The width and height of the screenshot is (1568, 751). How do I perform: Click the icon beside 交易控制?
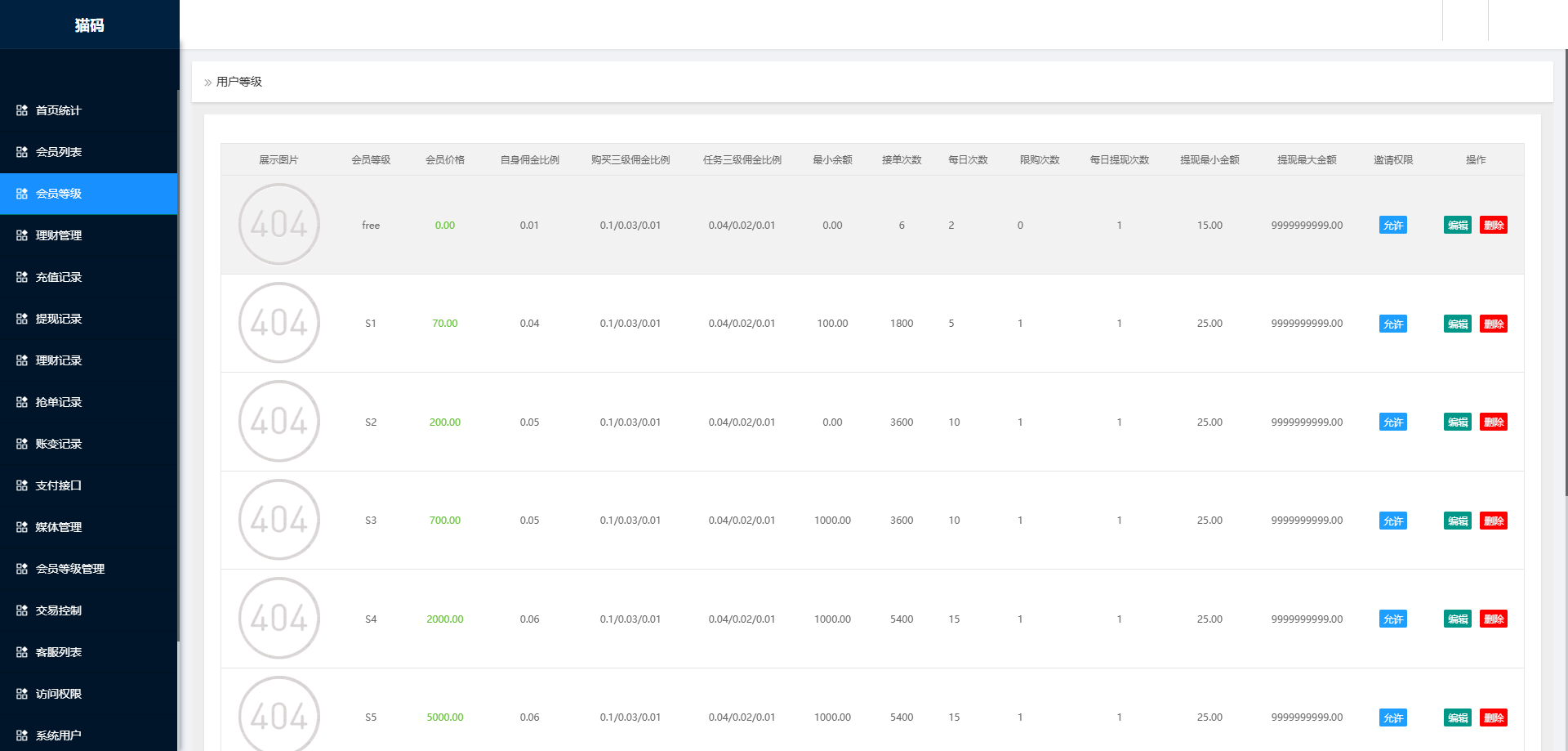22,610
